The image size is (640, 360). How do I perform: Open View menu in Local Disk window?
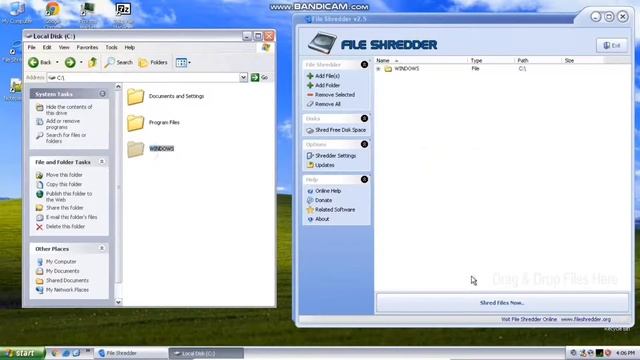tap(64, 48)
